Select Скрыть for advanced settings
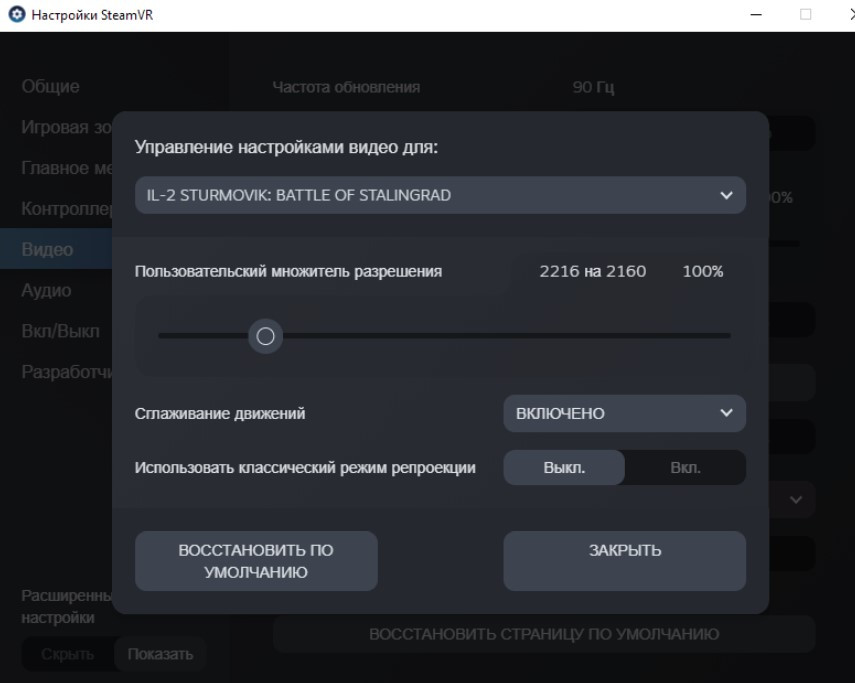Image resolution: width=855 pixels, height=683 pixels. (68, 655)
